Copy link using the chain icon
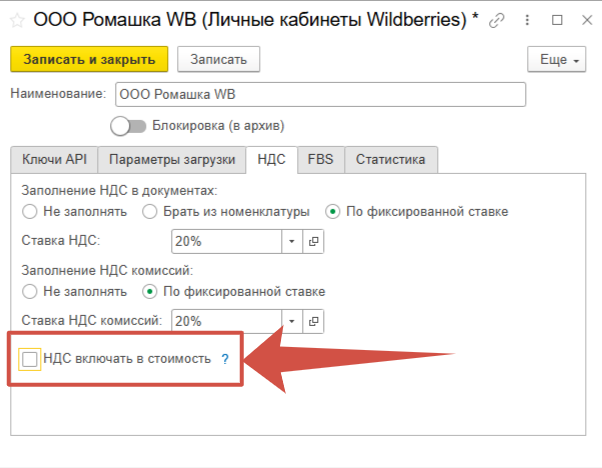 [497, 20]
